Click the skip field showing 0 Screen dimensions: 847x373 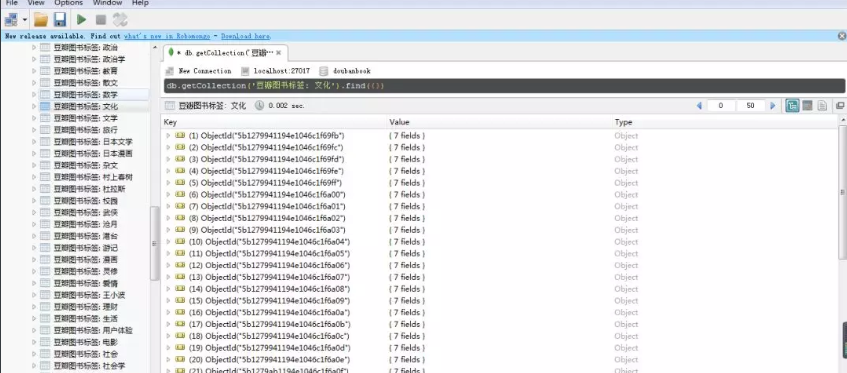coord(720,106)
